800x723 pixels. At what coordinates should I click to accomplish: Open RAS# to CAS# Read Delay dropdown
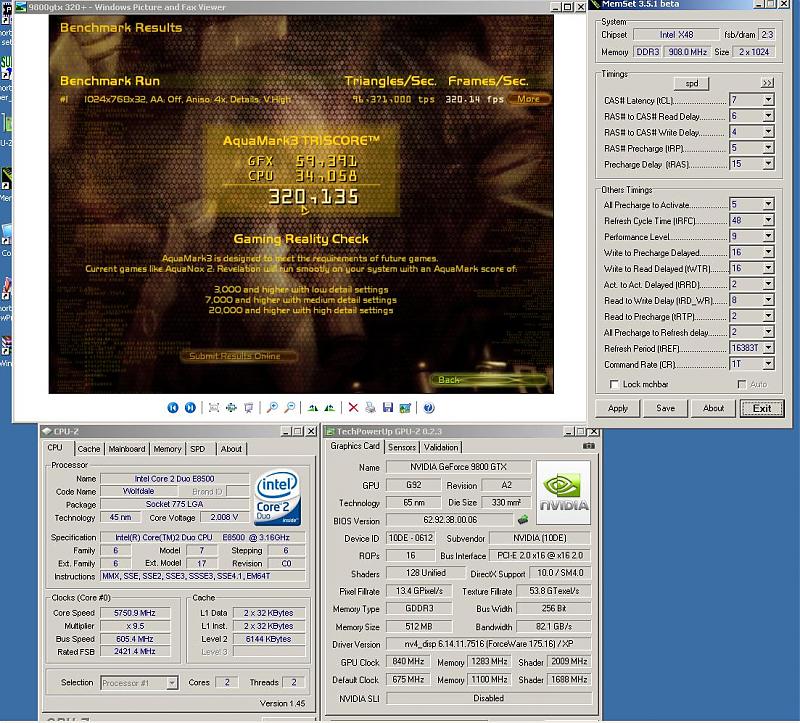coord(768,116)
